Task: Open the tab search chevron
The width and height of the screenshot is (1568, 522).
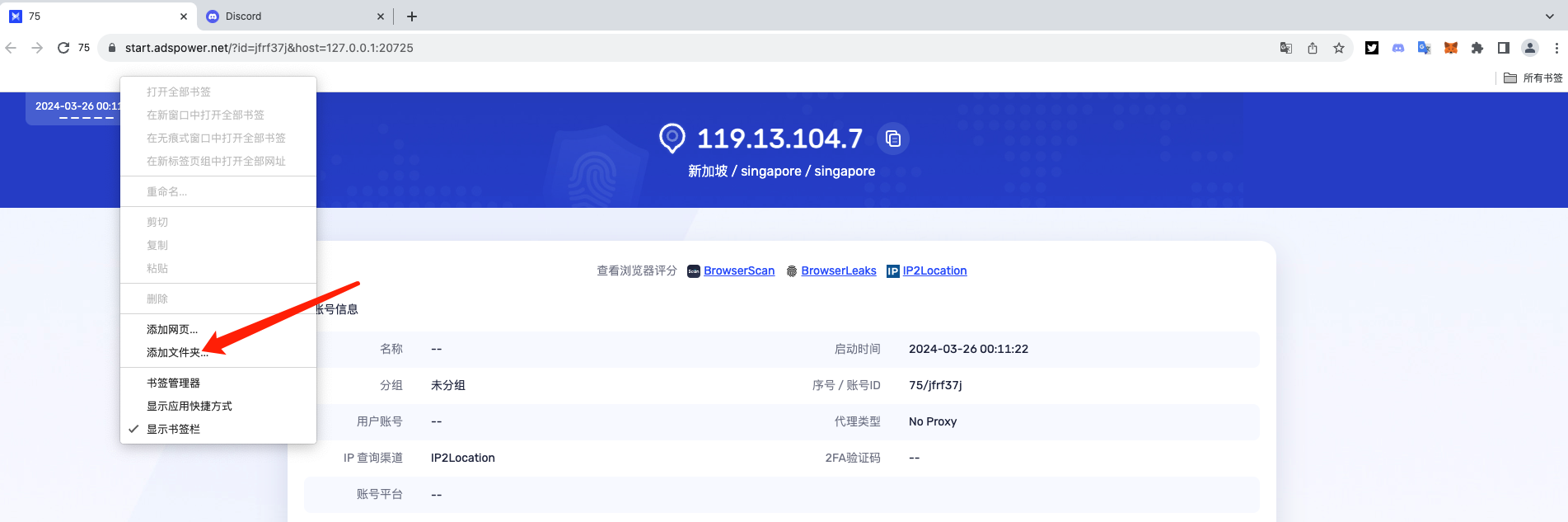Action: click(x=1550, y=16)
